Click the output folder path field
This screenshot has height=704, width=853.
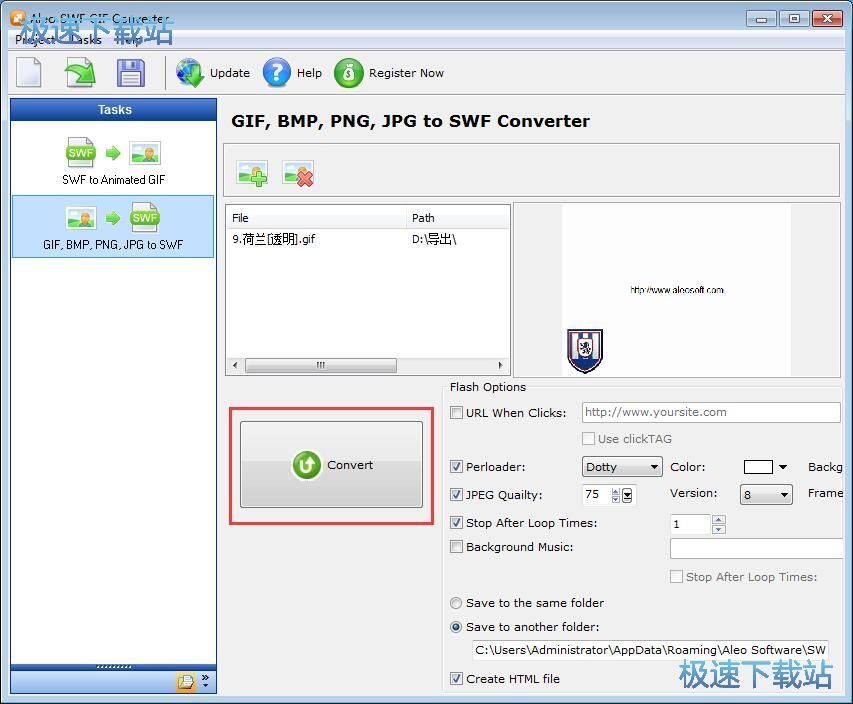tap(651, 650)
